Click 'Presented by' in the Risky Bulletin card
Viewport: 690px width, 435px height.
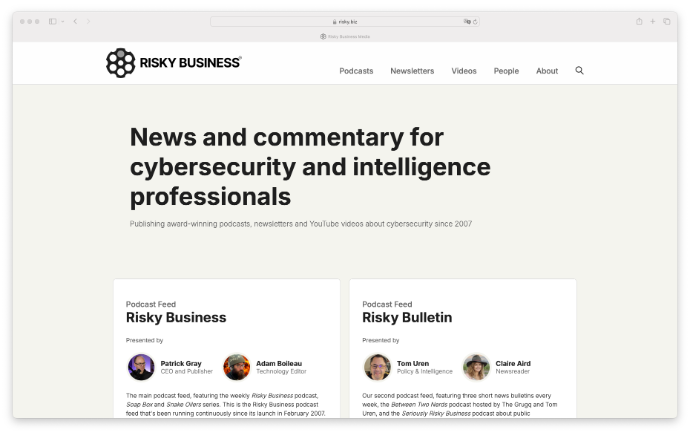click(381, 340)
